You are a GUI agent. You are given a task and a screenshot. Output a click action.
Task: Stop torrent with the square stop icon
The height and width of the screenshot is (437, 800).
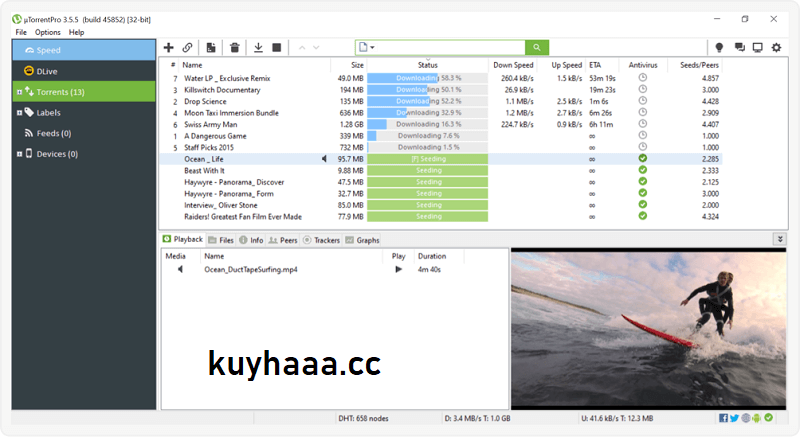coord(277,47)
